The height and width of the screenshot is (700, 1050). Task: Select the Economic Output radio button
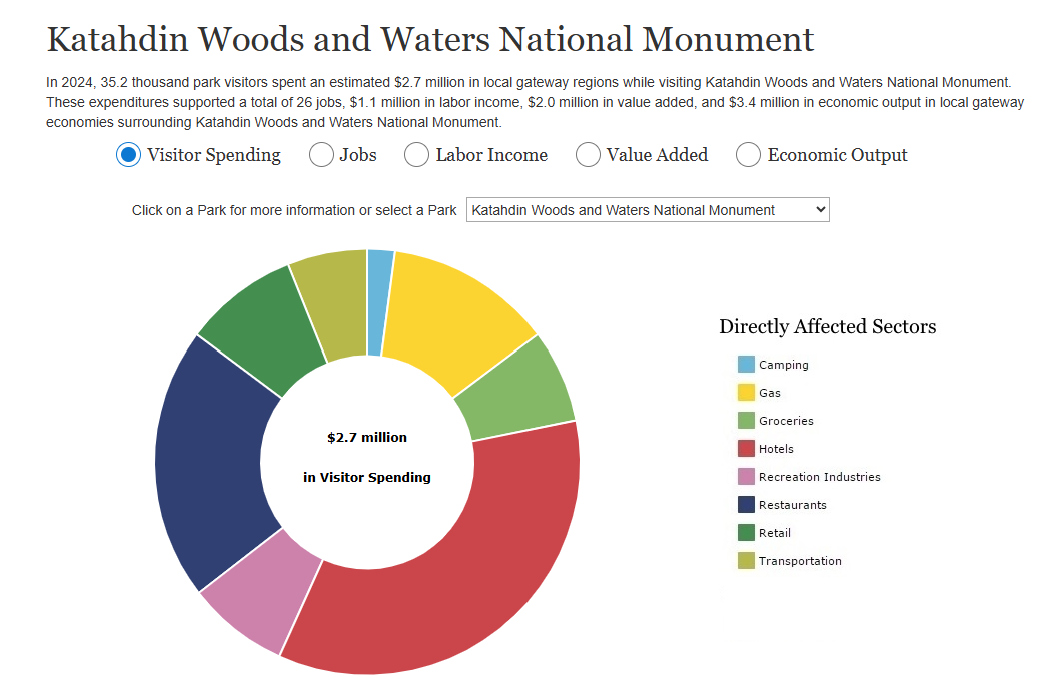(x=748, y=155)
